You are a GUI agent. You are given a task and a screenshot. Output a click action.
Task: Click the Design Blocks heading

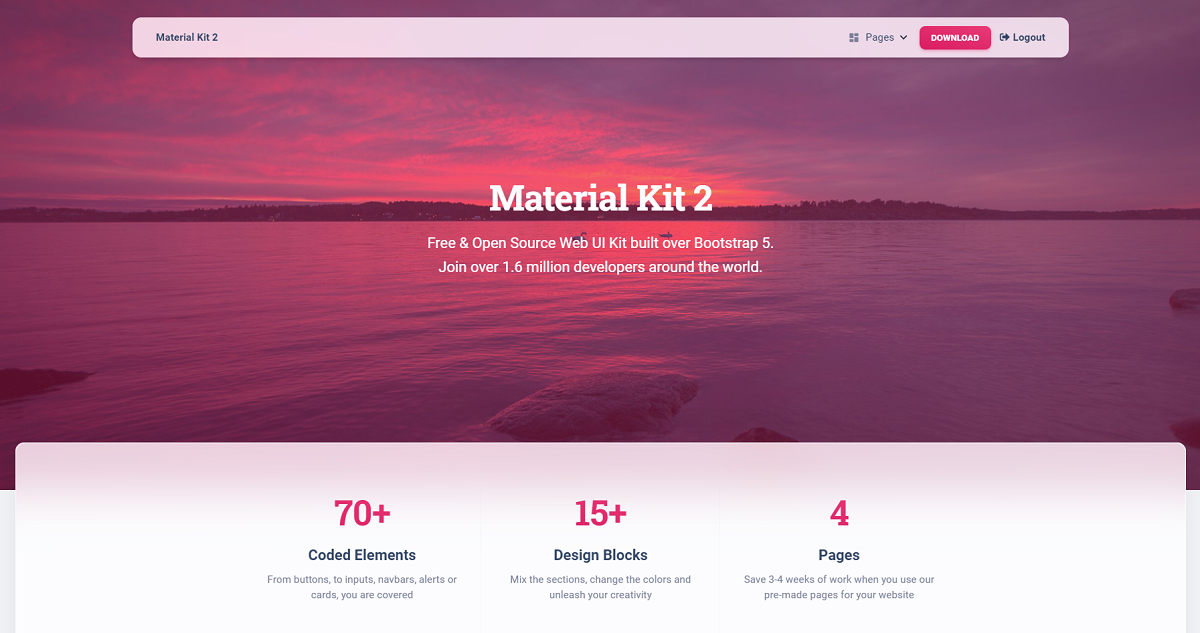pos(600,555)
